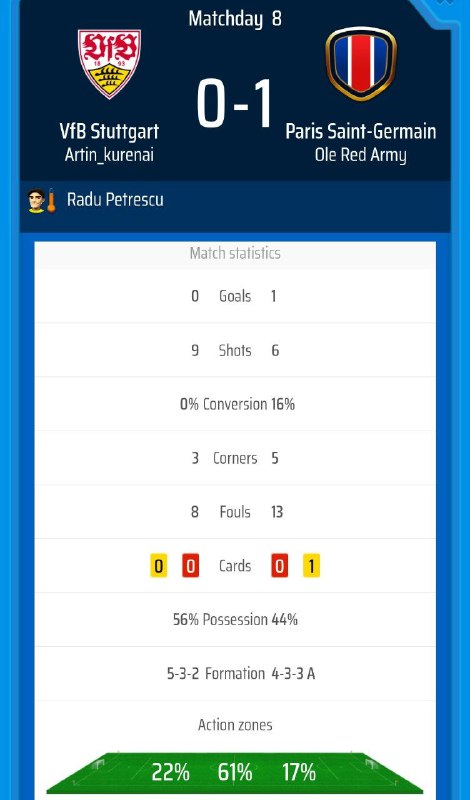Open manager Artin_kurenai profile
The height and width of the screenshot is (800, 470).
coord(109,155)
